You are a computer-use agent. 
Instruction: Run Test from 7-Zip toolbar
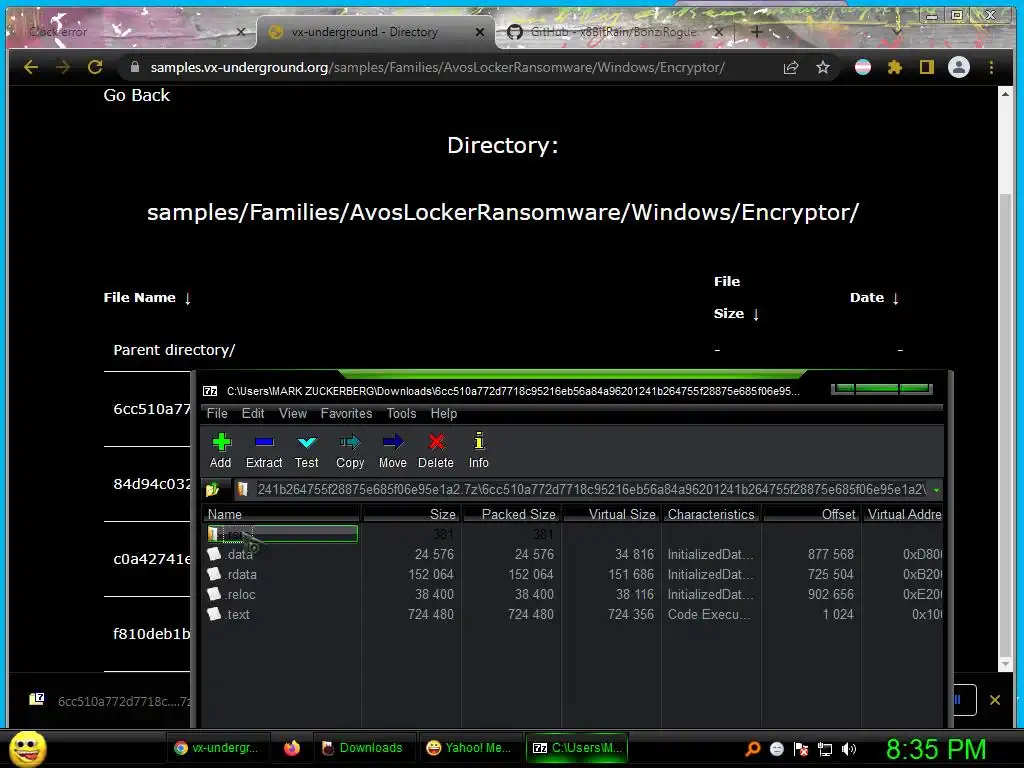(306, 450)
